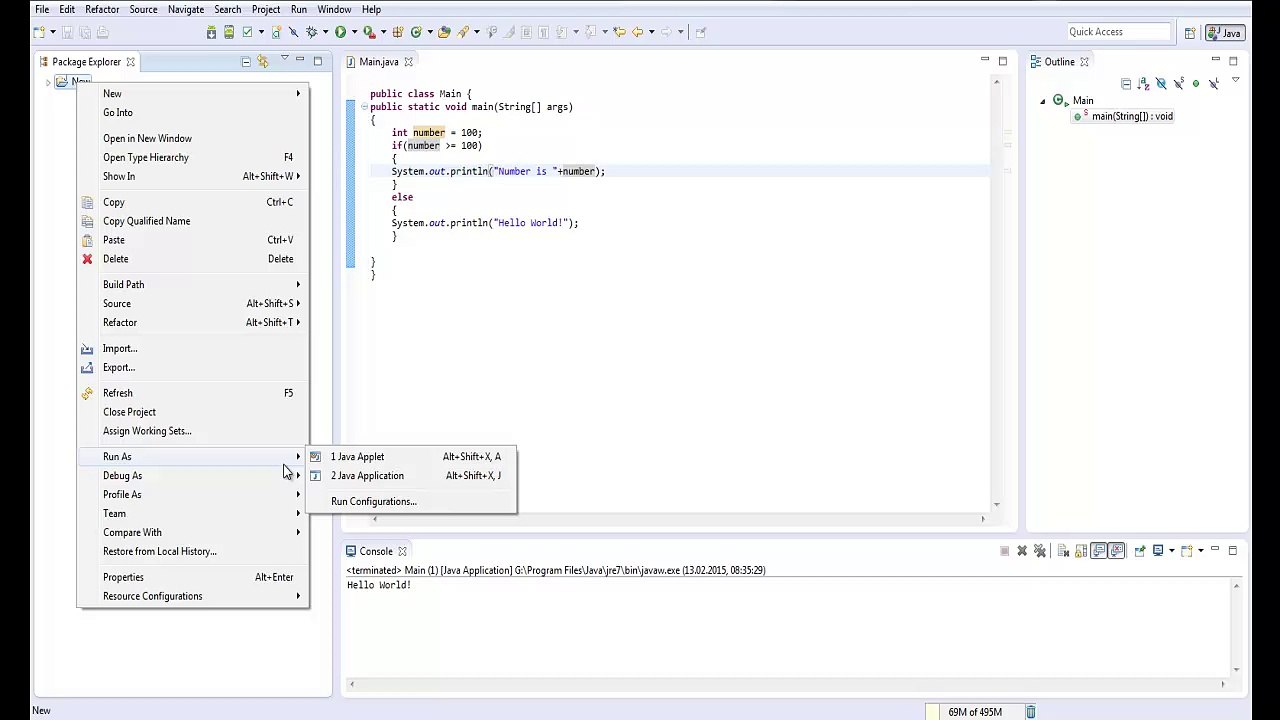Click the 69M of 495M heap status bar
The width and height of the screenshot is (1280, 720).
click(x=975, y=712)
